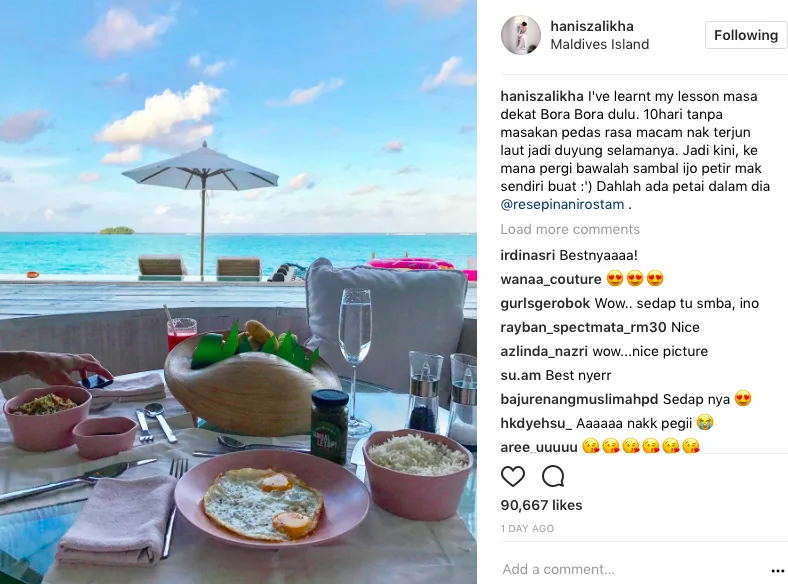Viewport: 788px width, 584px height.
Task: View the 90,667 likes list
Action: [541, 505]
